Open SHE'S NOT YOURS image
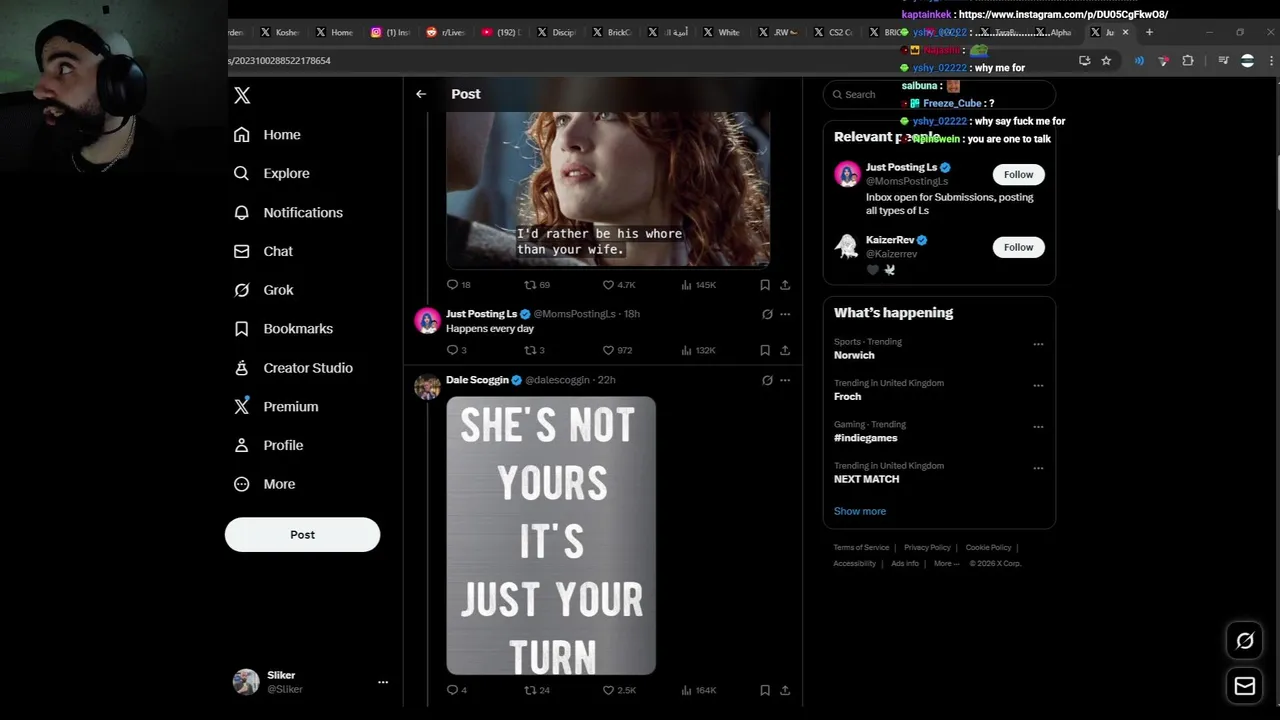 coord(551,536)
